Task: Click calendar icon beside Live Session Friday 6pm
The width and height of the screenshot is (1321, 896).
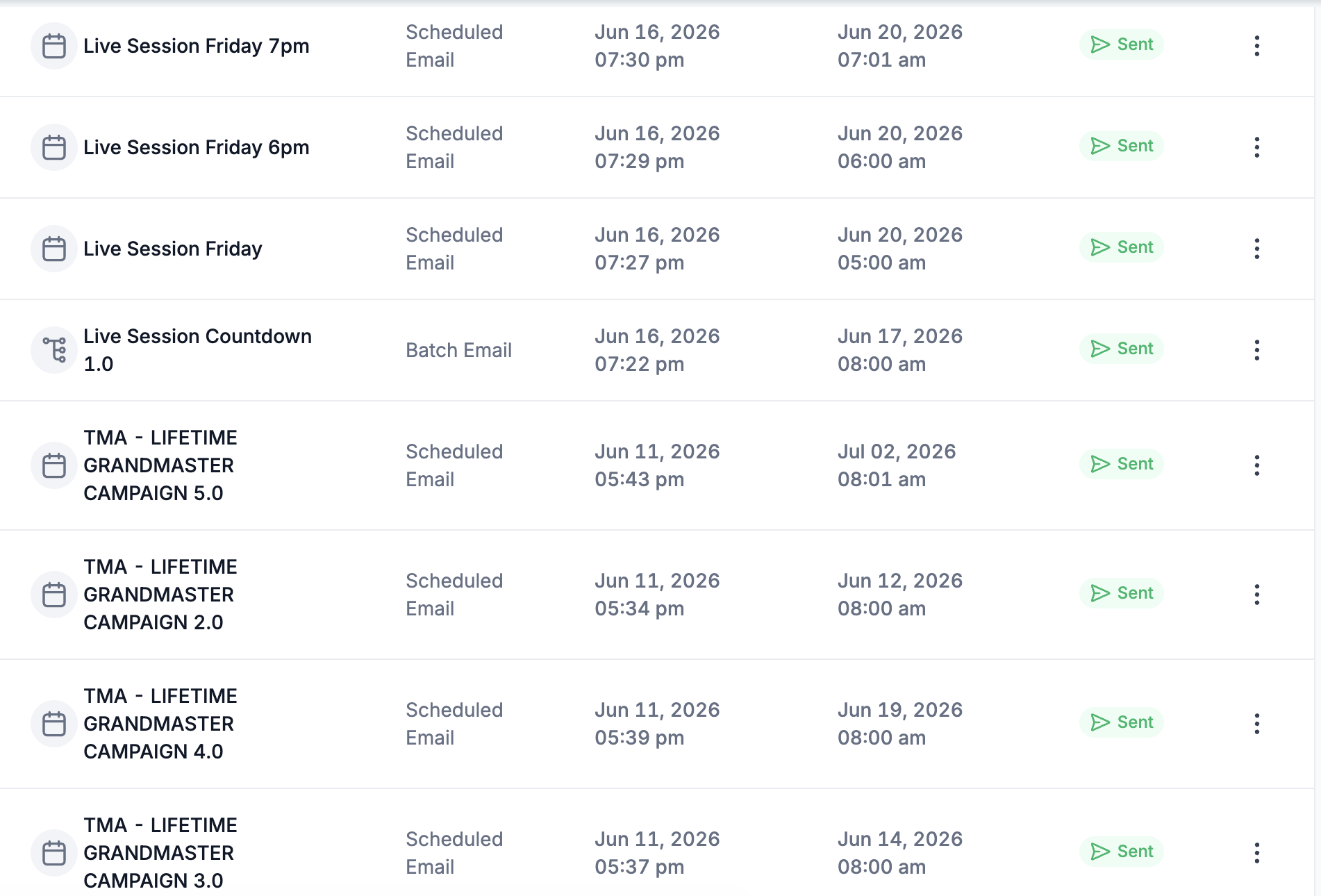Action: (54, 147)
